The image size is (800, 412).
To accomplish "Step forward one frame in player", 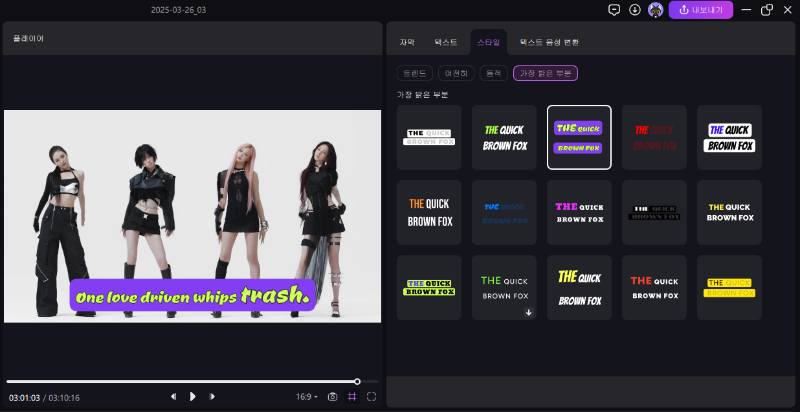I will pyautogui.click(x=212, y=396).
